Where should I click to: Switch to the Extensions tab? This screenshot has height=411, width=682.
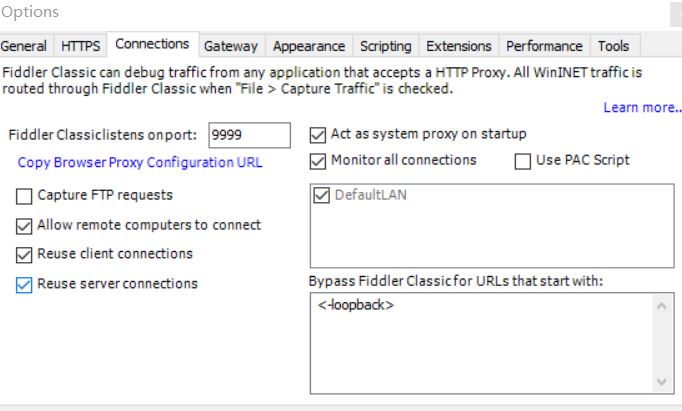tap(458, 46)
